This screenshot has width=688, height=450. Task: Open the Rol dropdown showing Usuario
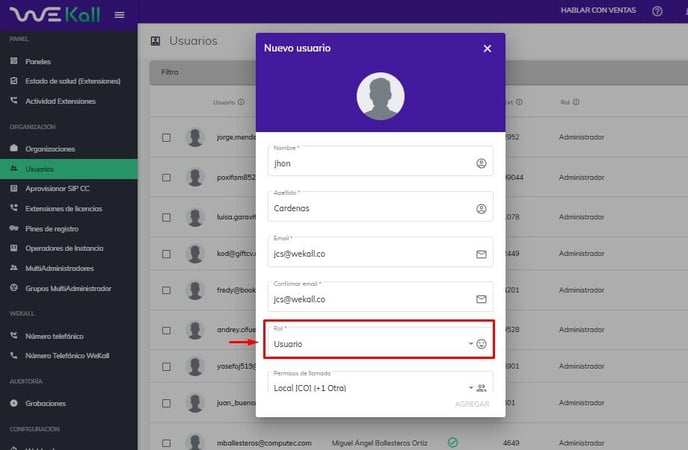pyautogui.click(x=370, y=344)
